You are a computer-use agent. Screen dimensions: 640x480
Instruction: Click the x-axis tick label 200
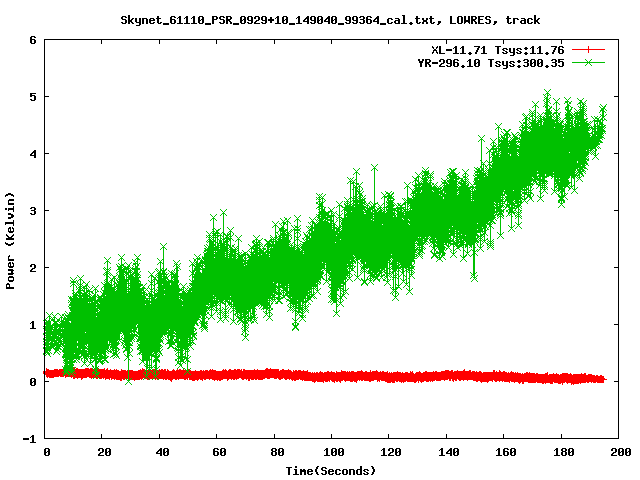coord(619,453)
